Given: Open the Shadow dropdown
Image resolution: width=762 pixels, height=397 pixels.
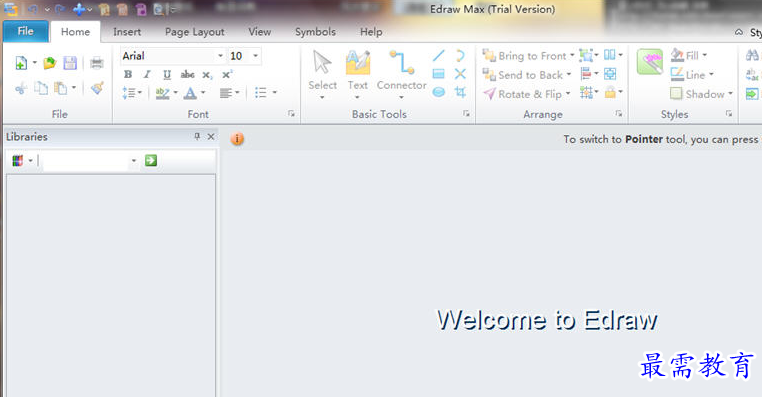Looking at the screenshot, I should coord(702,93).
